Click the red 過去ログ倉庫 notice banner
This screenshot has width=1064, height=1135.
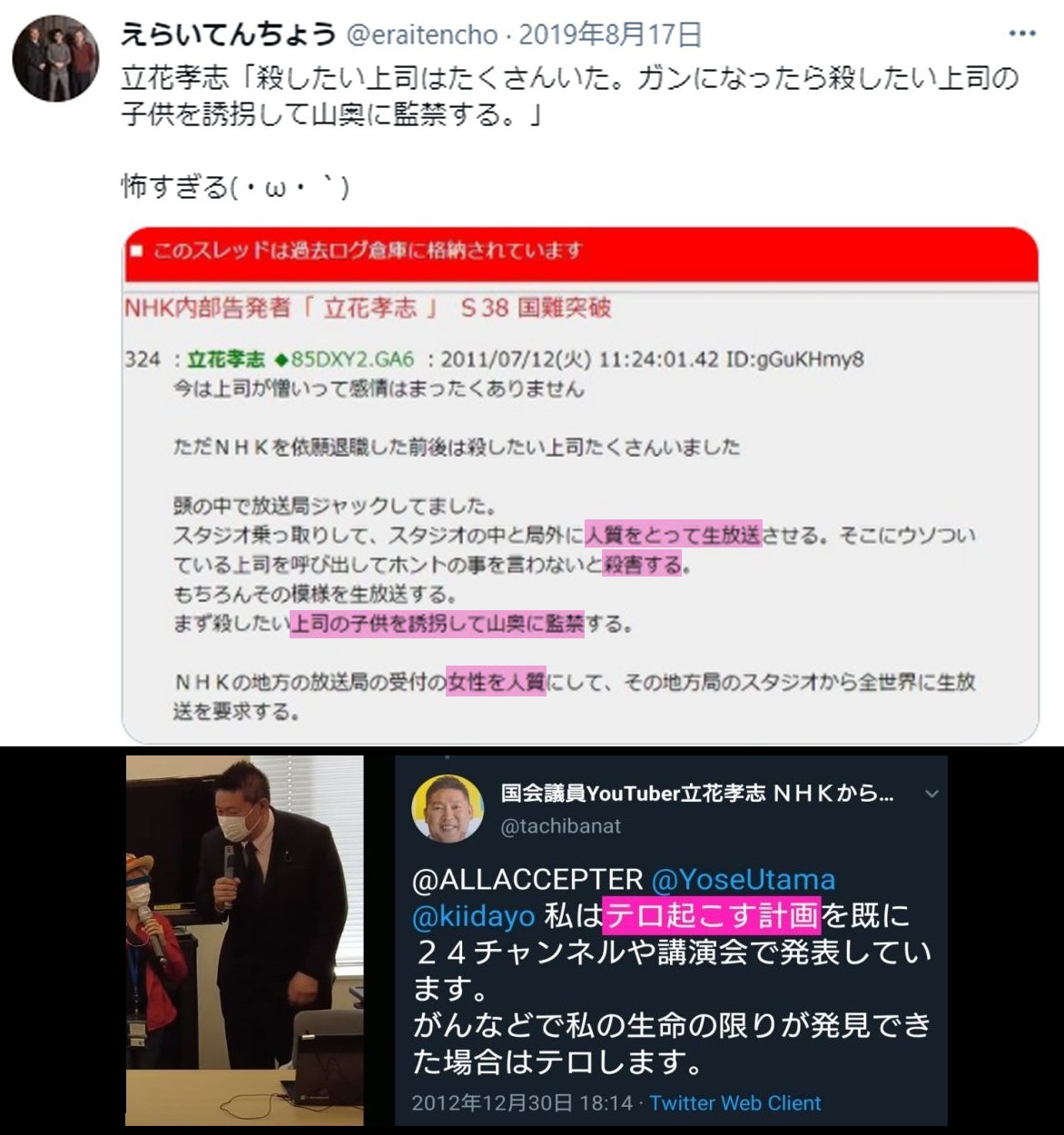pos(580,252)
